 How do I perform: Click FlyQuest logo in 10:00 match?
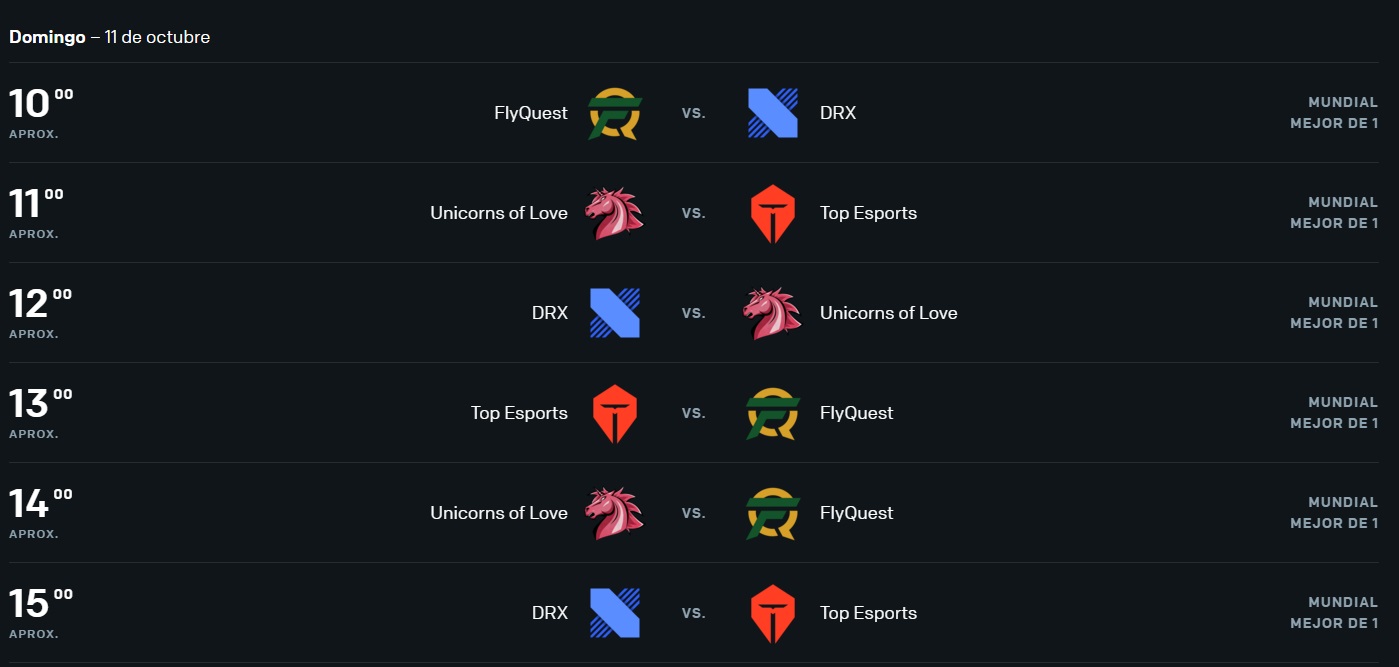[x=615, y=113]
